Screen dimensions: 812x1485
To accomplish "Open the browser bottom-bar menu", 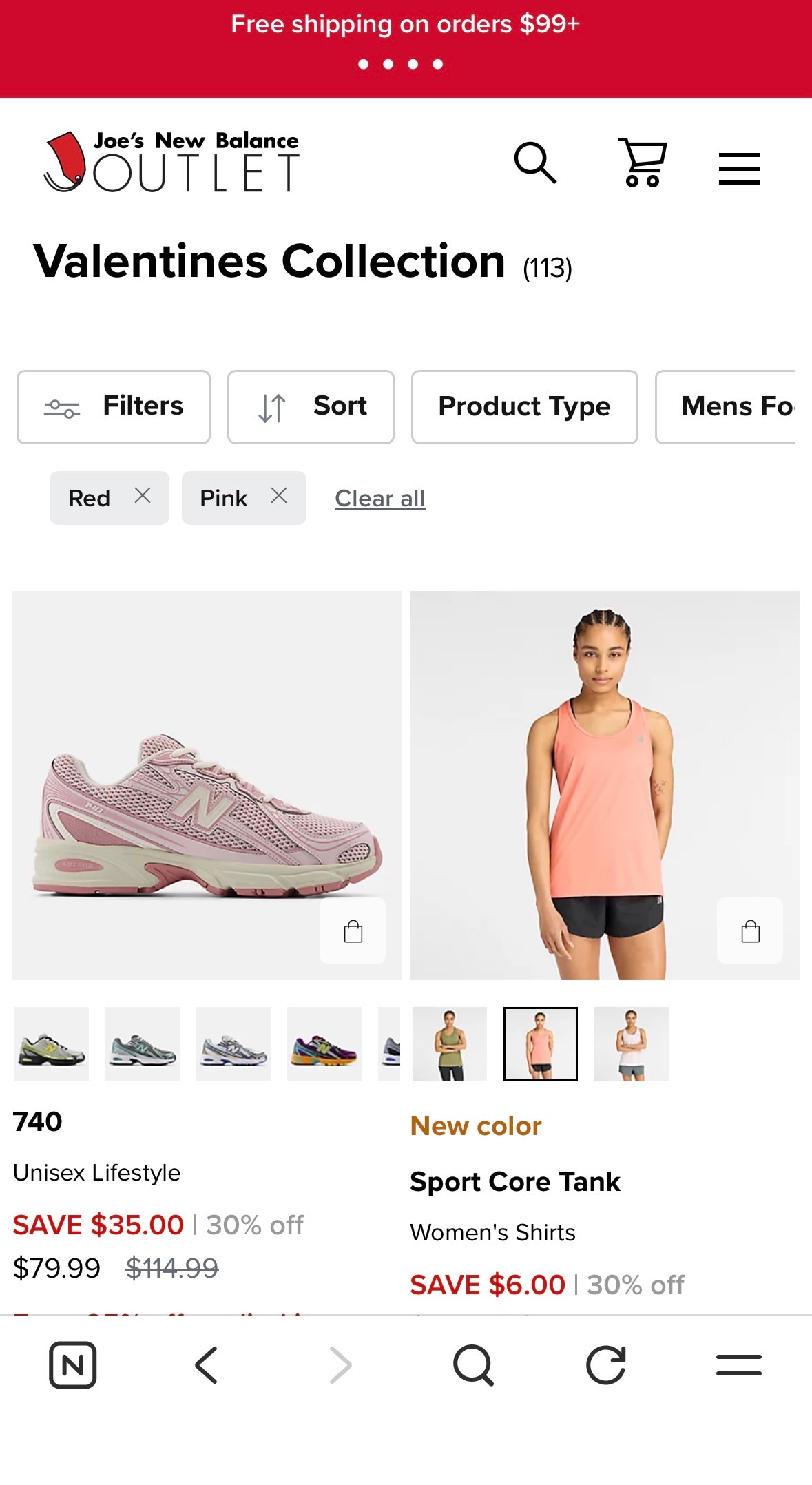I will click(738, 1364).
